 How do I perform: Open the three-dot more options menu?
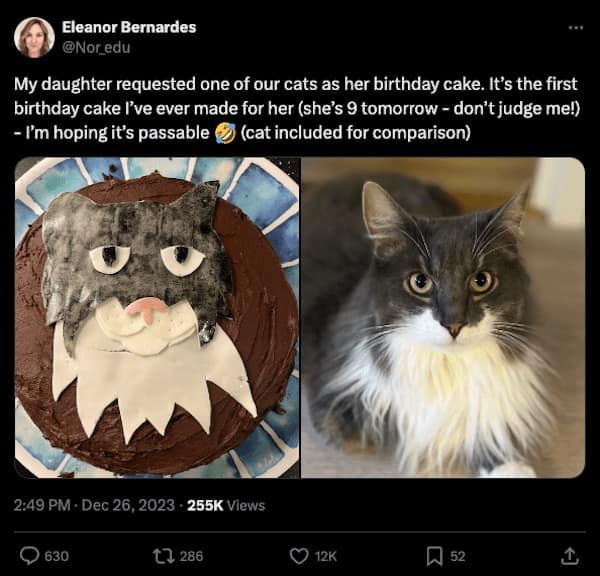pyautogui.click(x=575, y=27)
